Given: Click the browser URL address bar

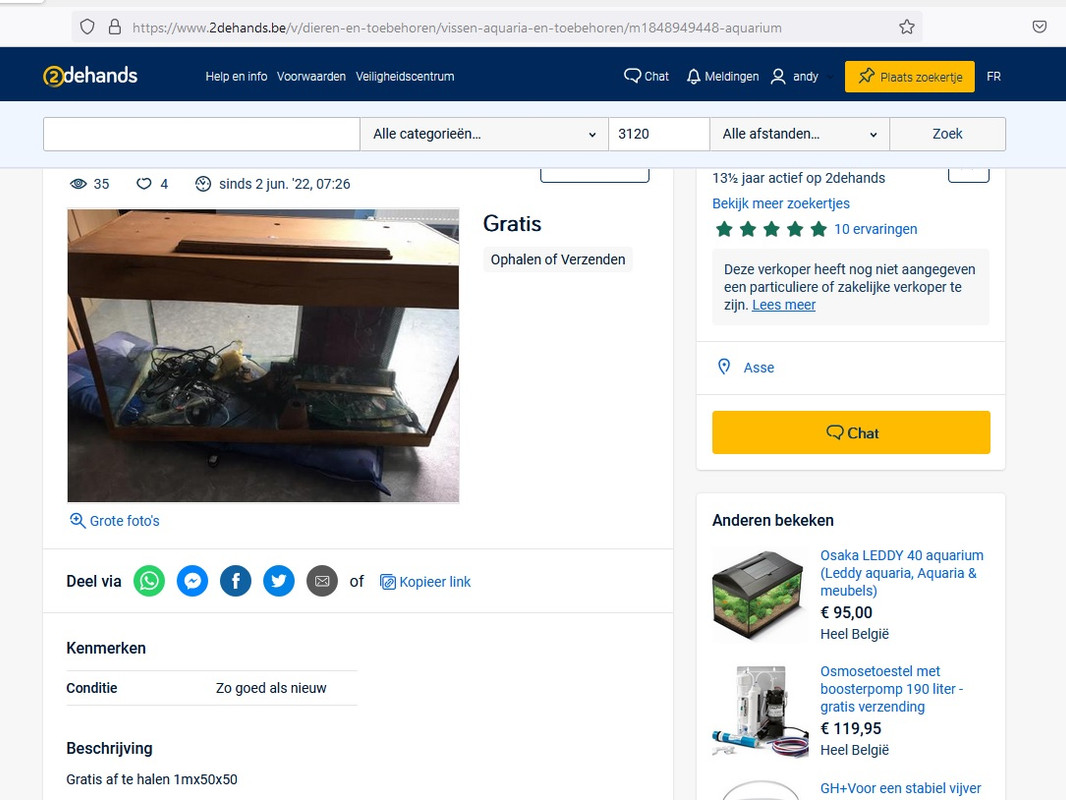Looking at the screenshot, I should [496, 27].
